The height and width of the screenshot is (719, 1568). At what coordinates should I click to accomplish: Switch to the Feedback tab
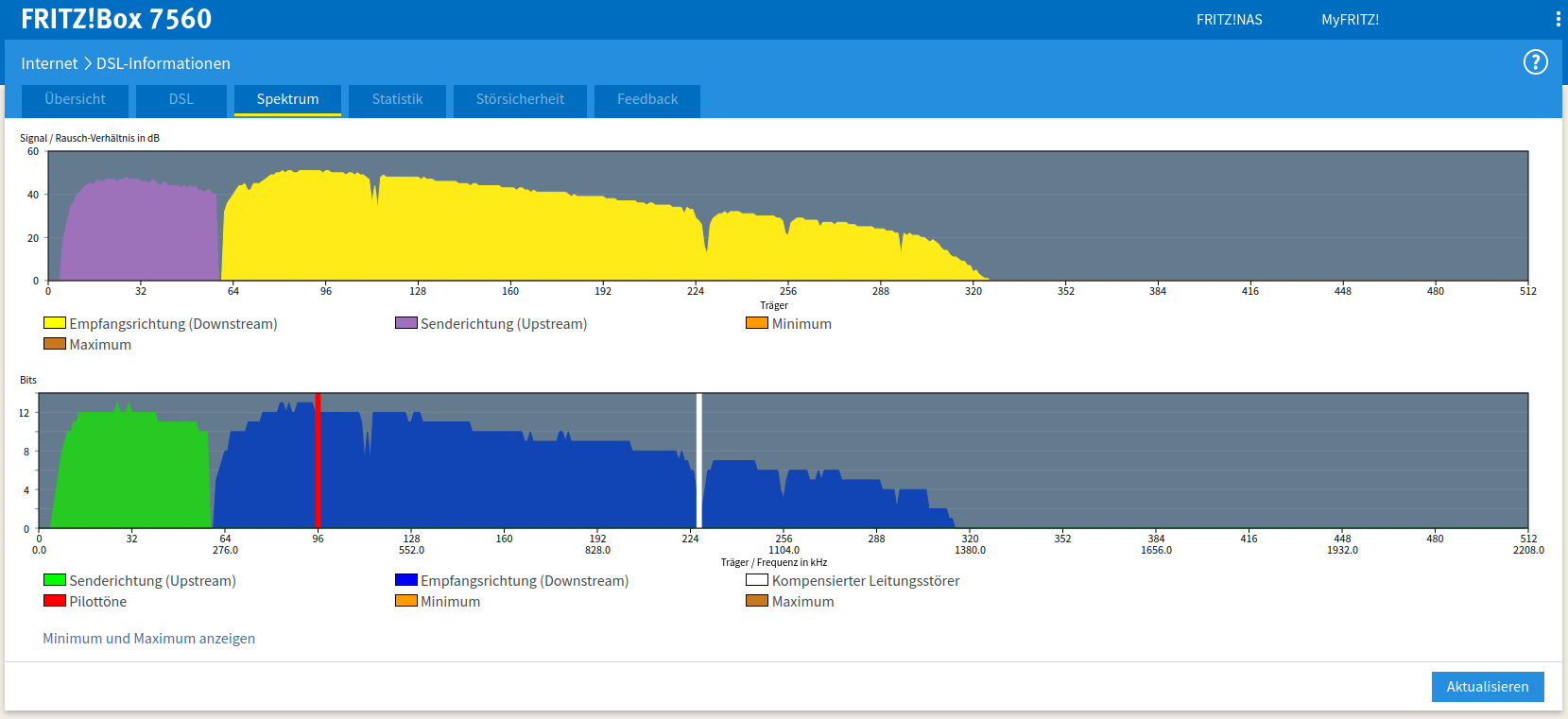(x=647, y=99)
